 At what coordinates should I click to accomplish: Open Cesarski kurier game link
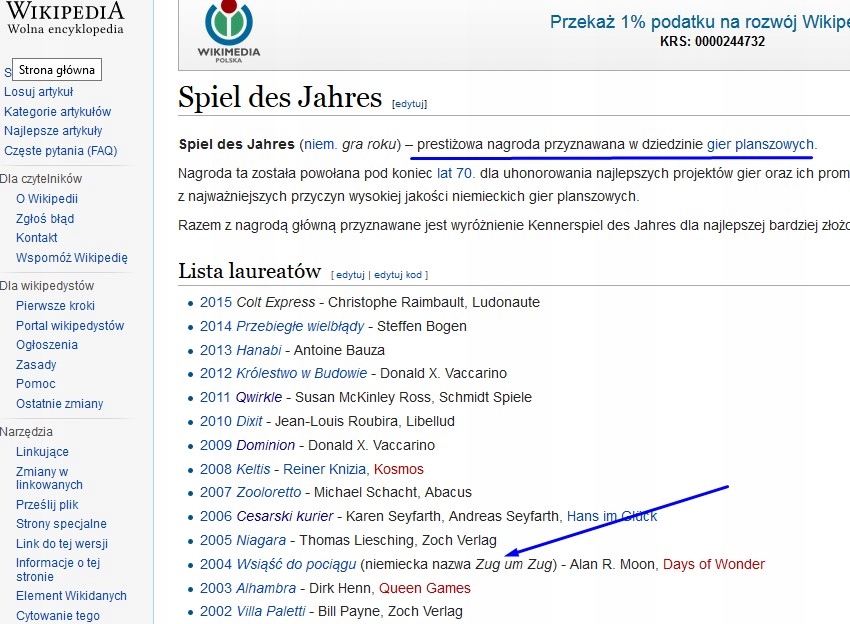pos(285,516)
